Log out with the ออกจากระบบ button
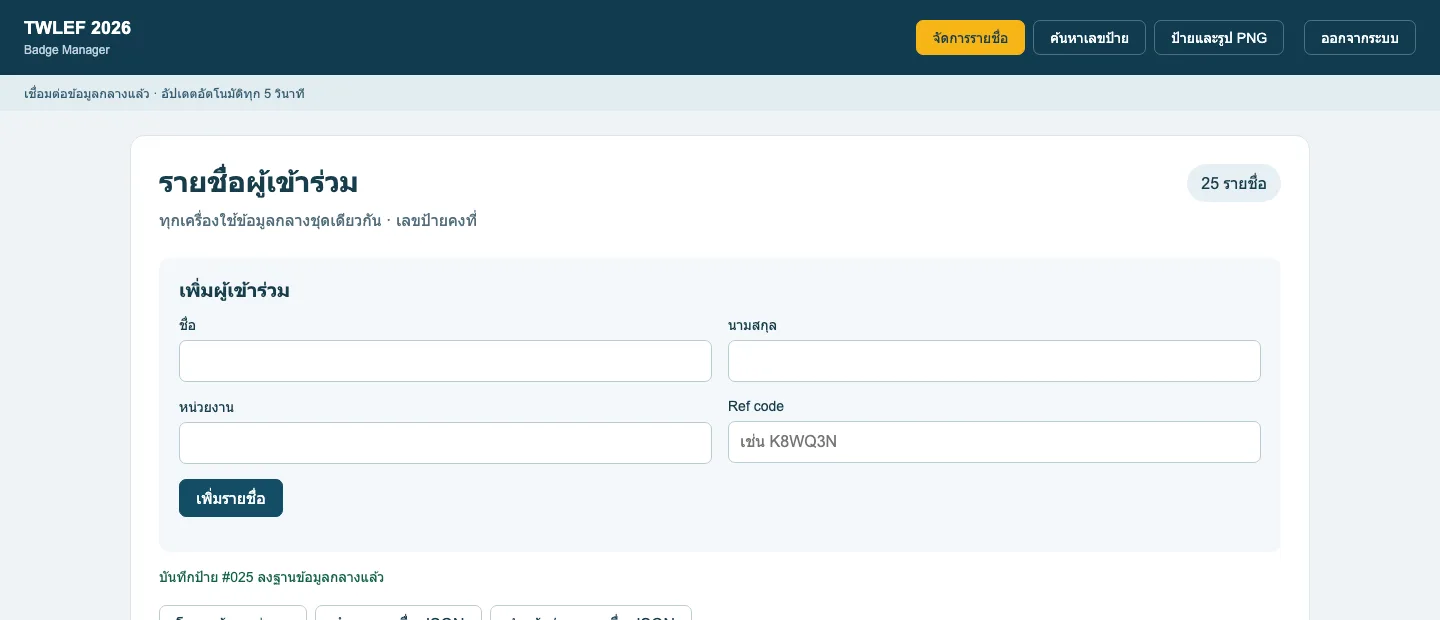Screen dimensions: 1440x620 point(1360,38)
